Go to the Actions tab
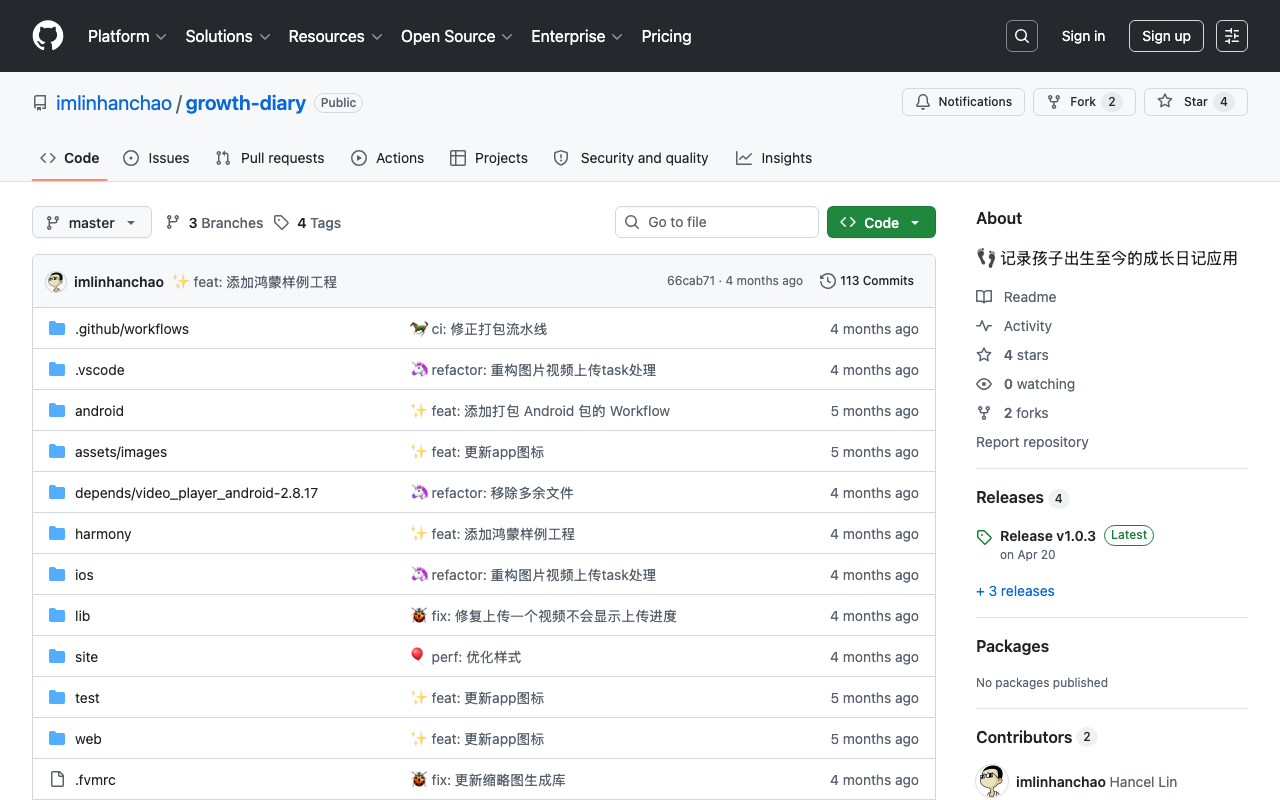Viewport: 1280px width, 800px height. coord(388,158)
